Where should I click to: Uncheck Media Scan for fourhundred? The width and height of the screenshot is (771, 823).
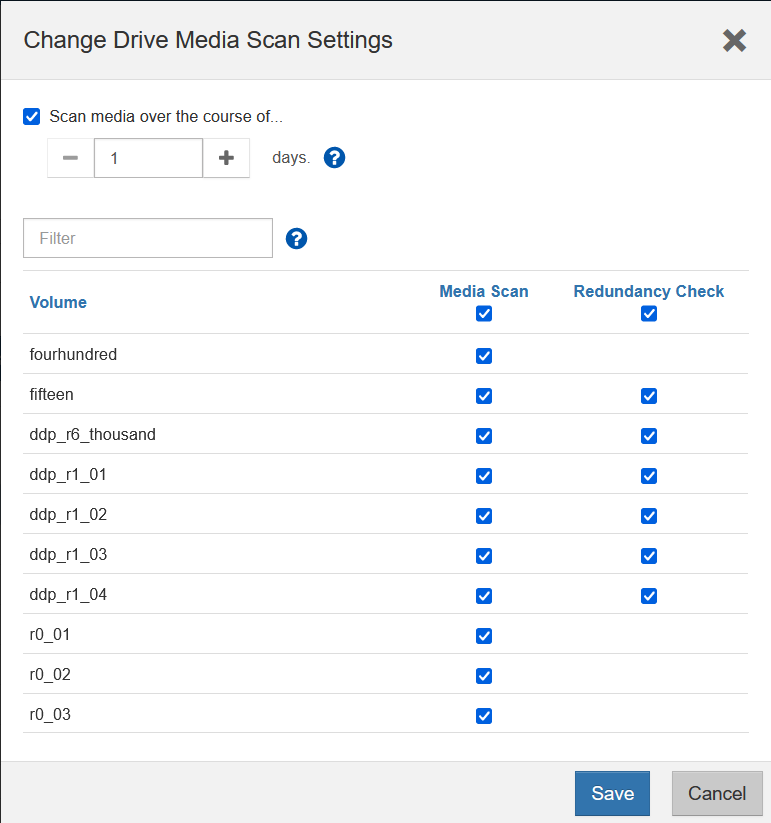point(484,356)
